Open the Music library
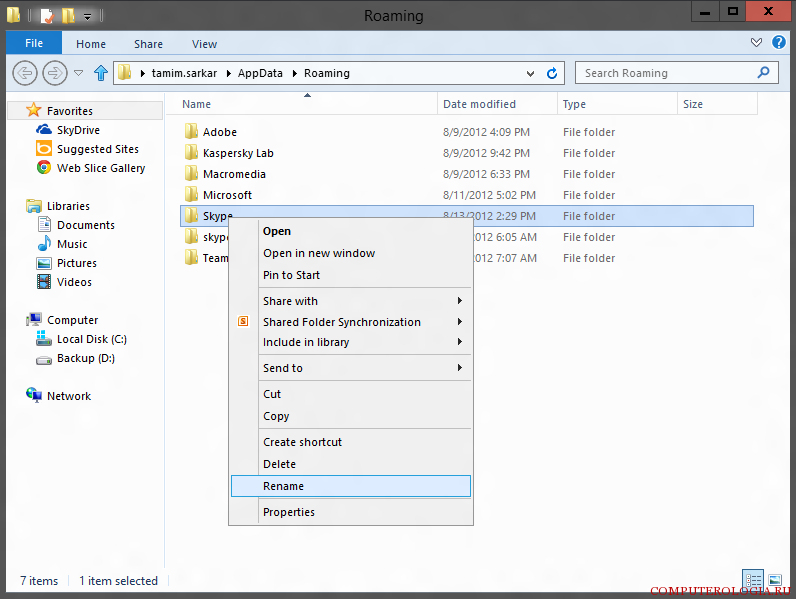The height and width of the screenshot is (599, 796). 72,244
